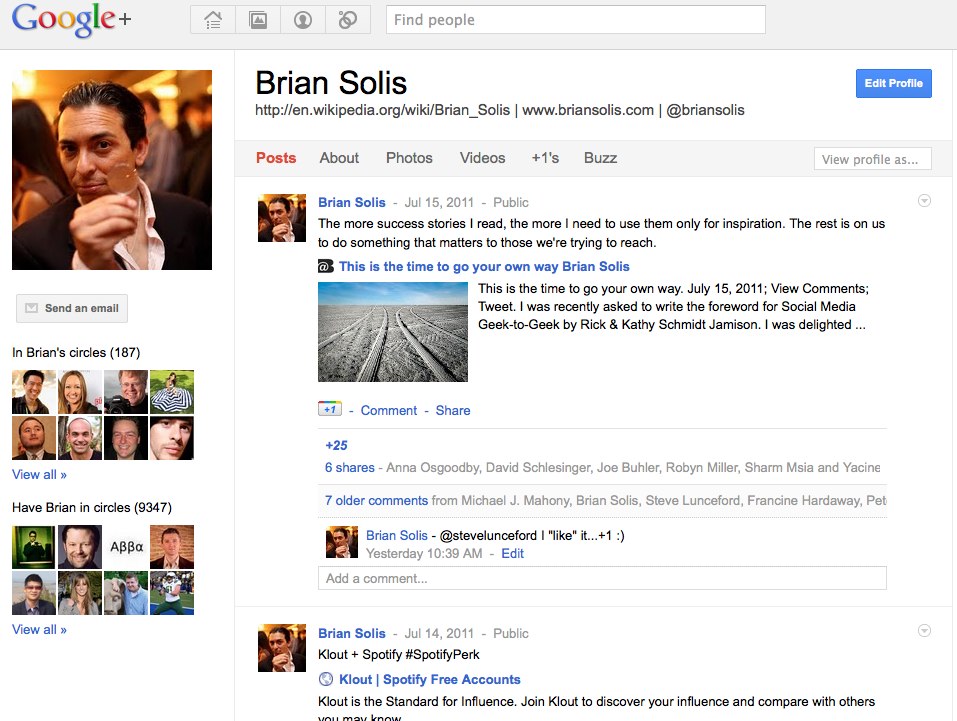Open the 6 shares link
The image size is (957, 721).
tap(350, 468)
